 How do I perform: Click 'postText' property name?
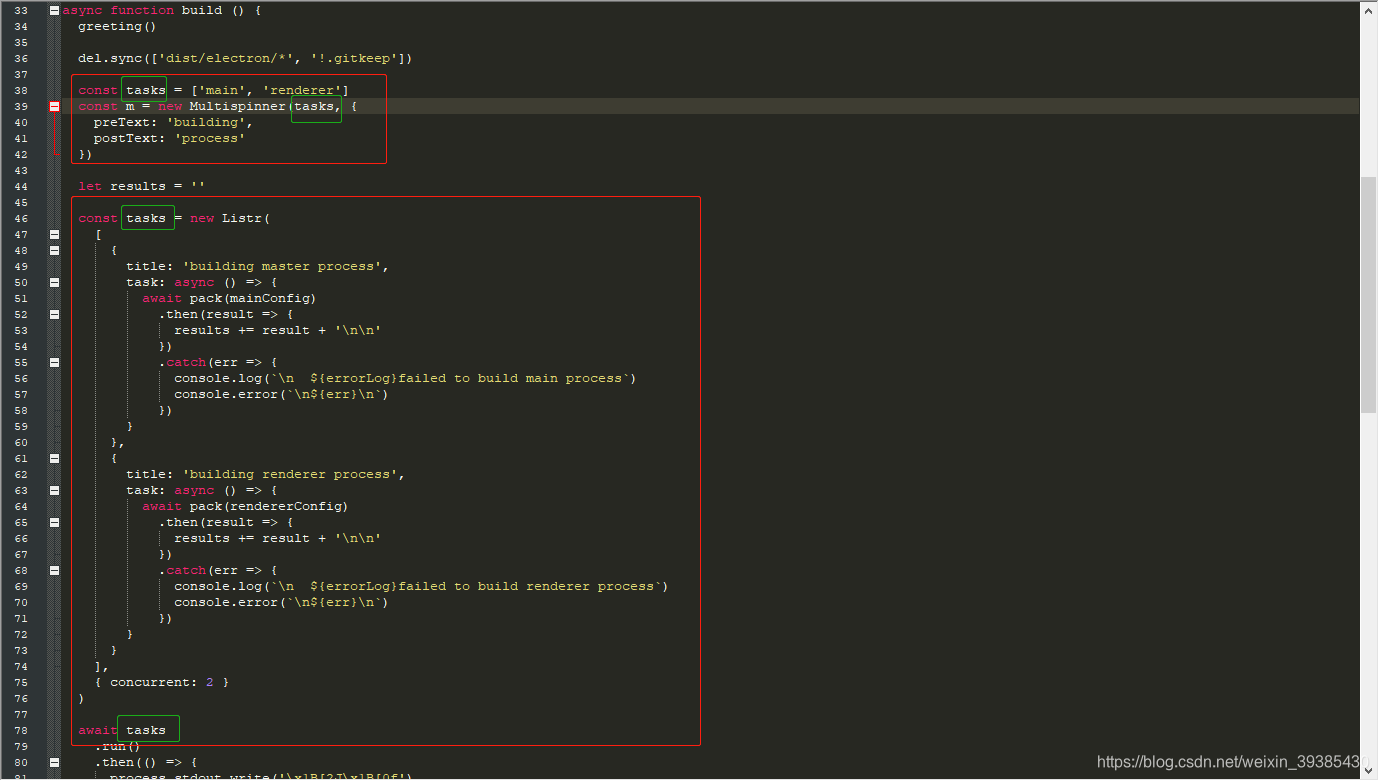click(x=126, y=138)
